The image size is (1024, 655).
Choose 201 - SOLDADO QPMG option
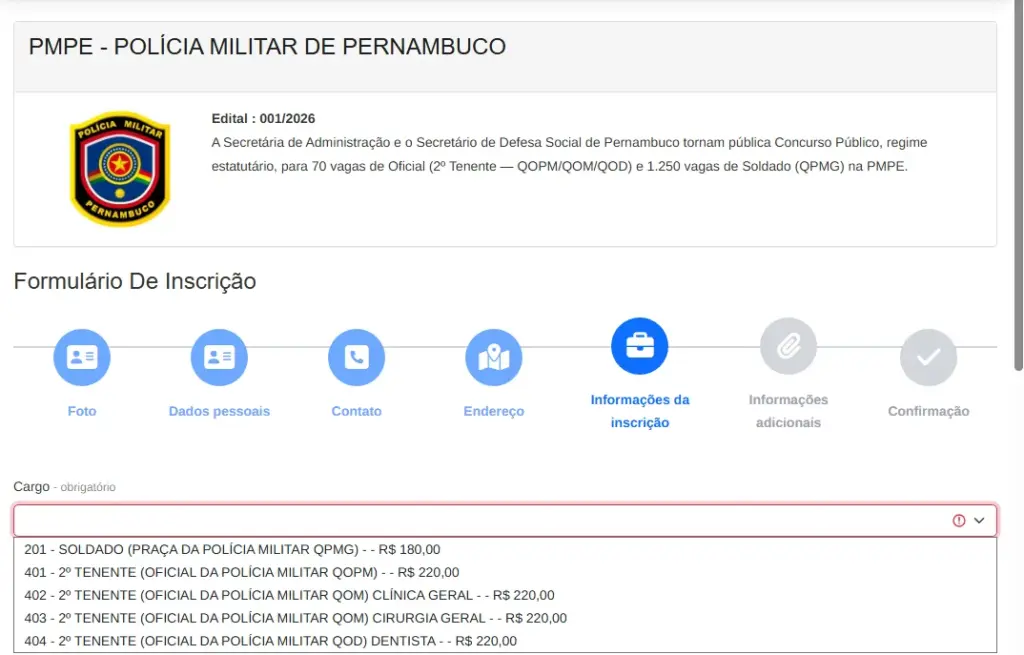[x=505, y=549]
